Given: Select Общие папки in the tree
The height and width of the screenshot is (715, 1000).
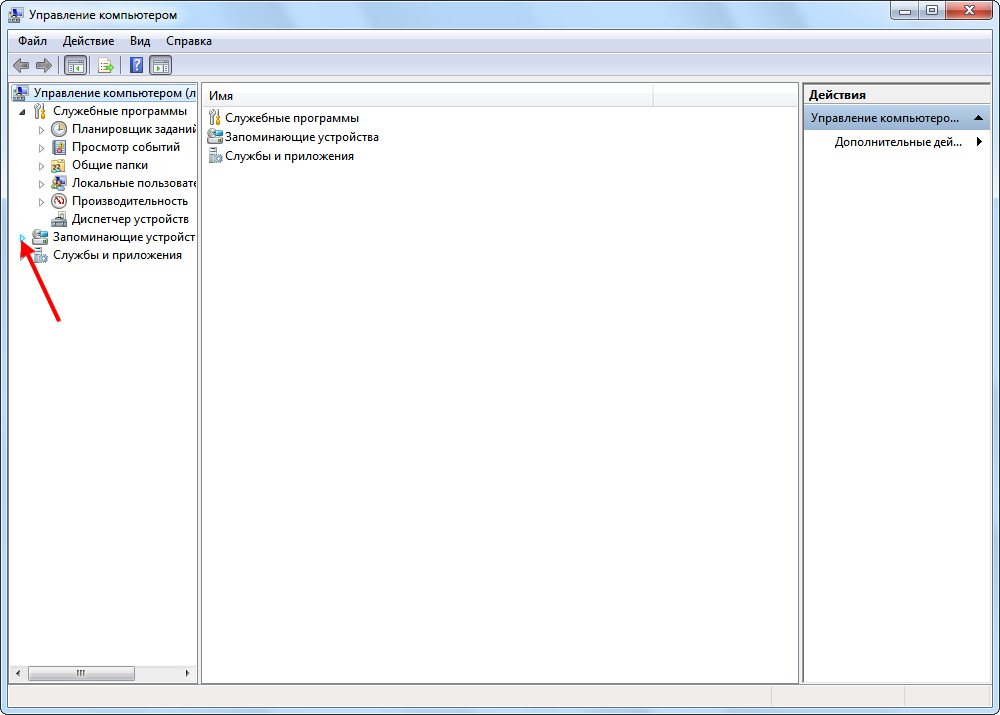Looking at the screenshot, I should point(110,165).
